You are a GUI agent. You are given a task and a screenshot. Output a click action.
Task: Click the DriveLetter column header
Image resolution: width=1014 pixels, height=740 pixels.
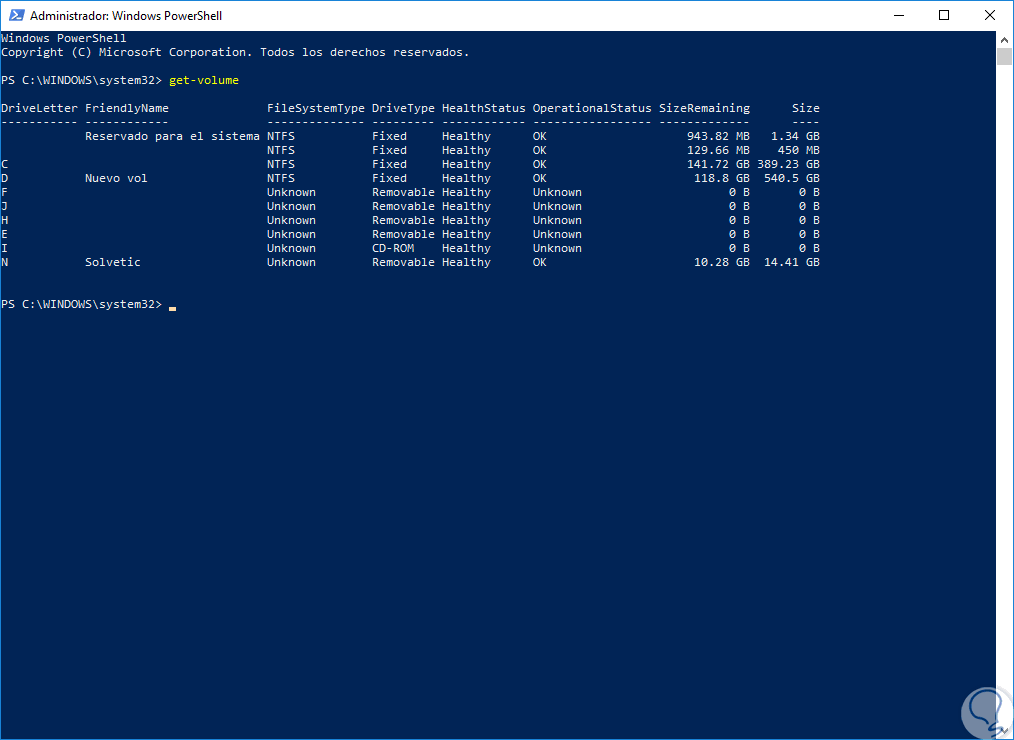pyautogui.click(x=39, y=108)
